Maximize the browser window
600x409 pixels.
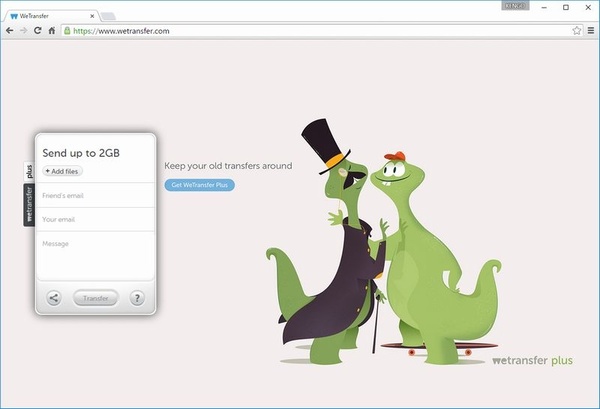click(x=566, y=7)
